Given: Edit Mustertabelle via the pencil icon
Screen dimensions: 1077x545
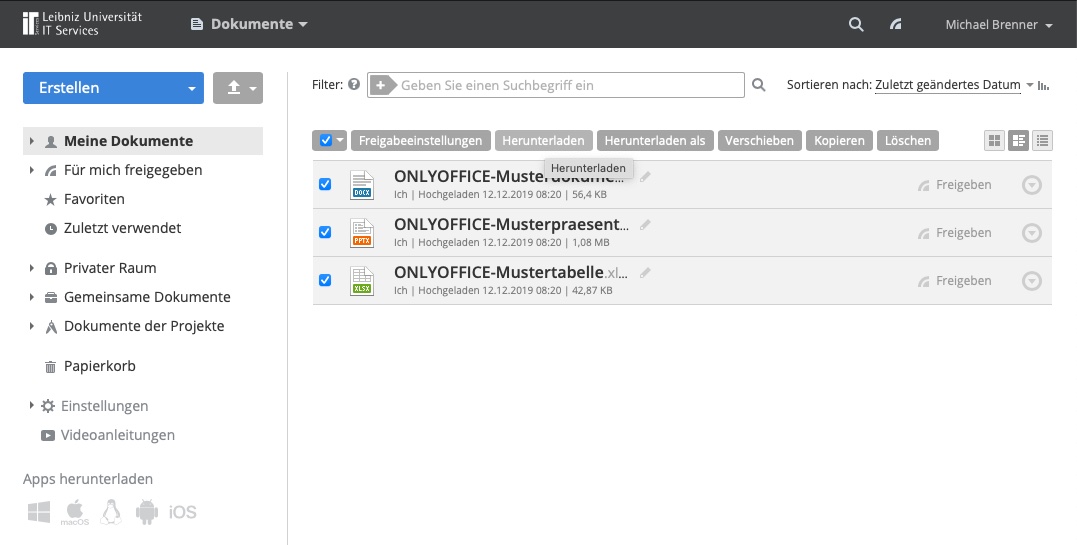Looking at the screenshot, I should tap(645, 273).
